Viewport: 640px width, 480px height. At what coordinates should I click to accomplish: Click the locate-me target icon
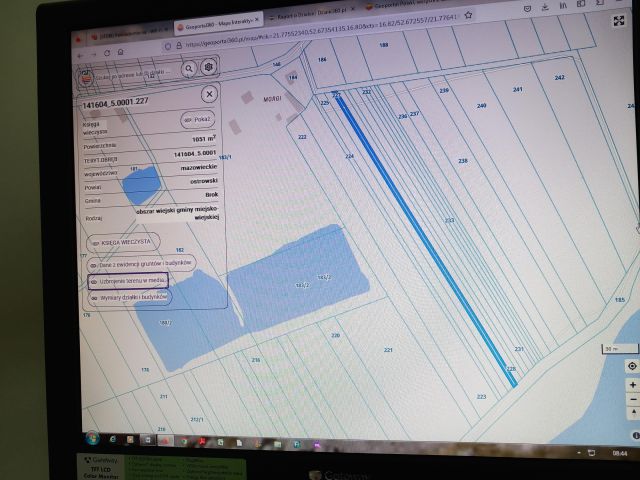click(x=632, y=366)
